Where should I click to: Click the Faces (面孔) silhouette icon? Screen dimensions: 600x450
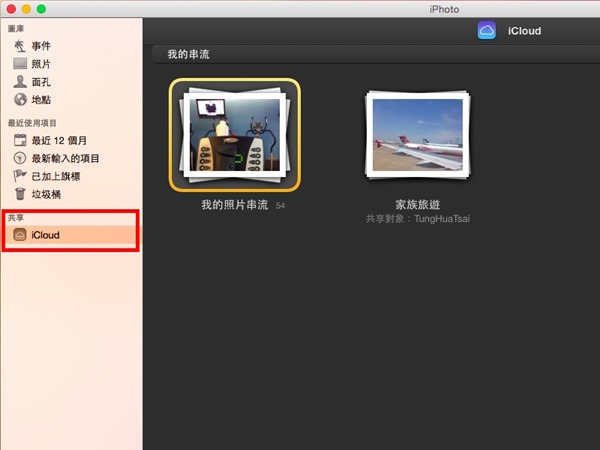[x=20, y=81]
